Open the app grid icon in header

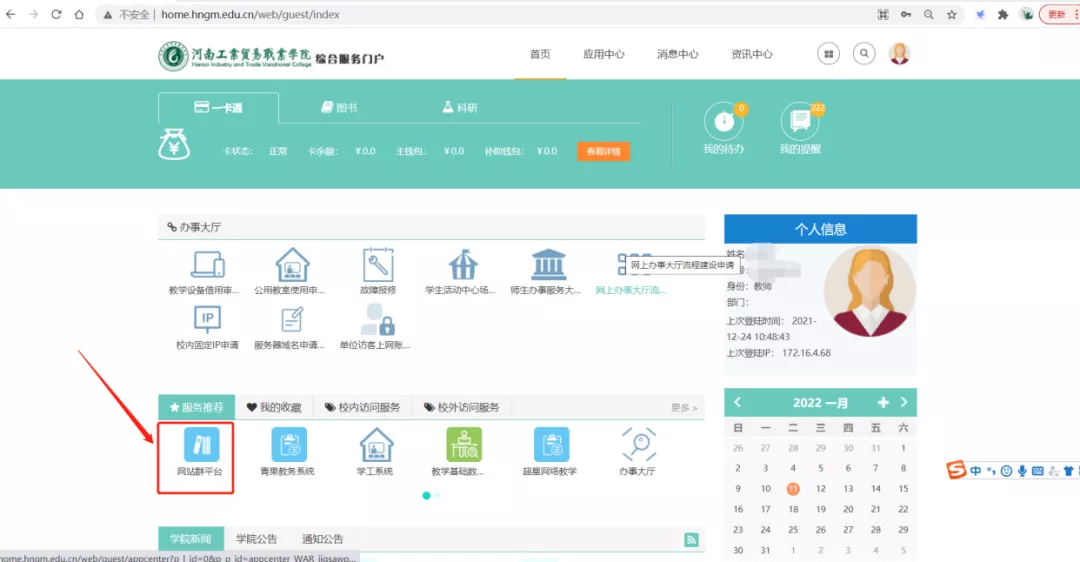pyautogui.click(x=828, y=54)
